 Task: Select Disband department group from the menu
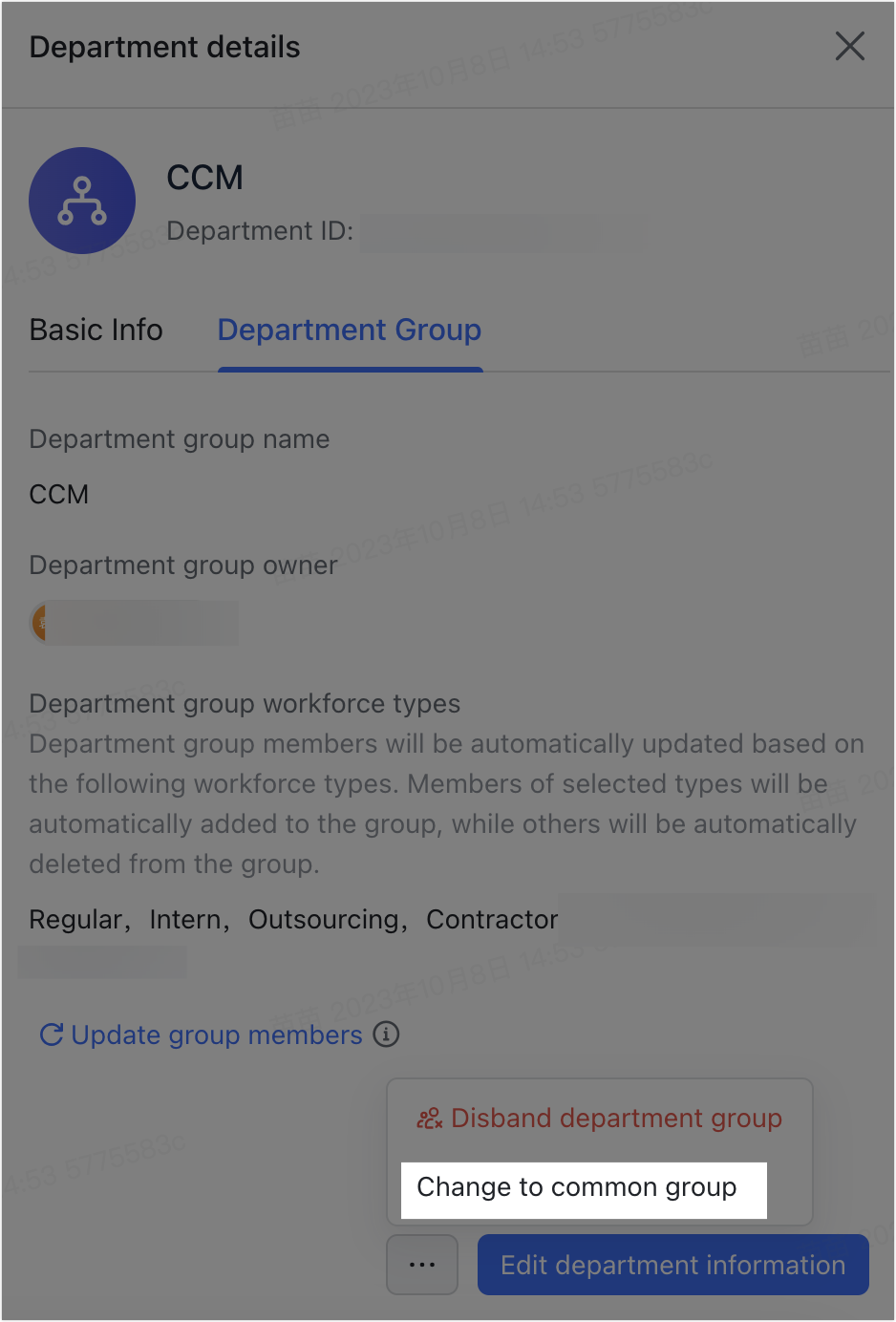coord(615,1118)
